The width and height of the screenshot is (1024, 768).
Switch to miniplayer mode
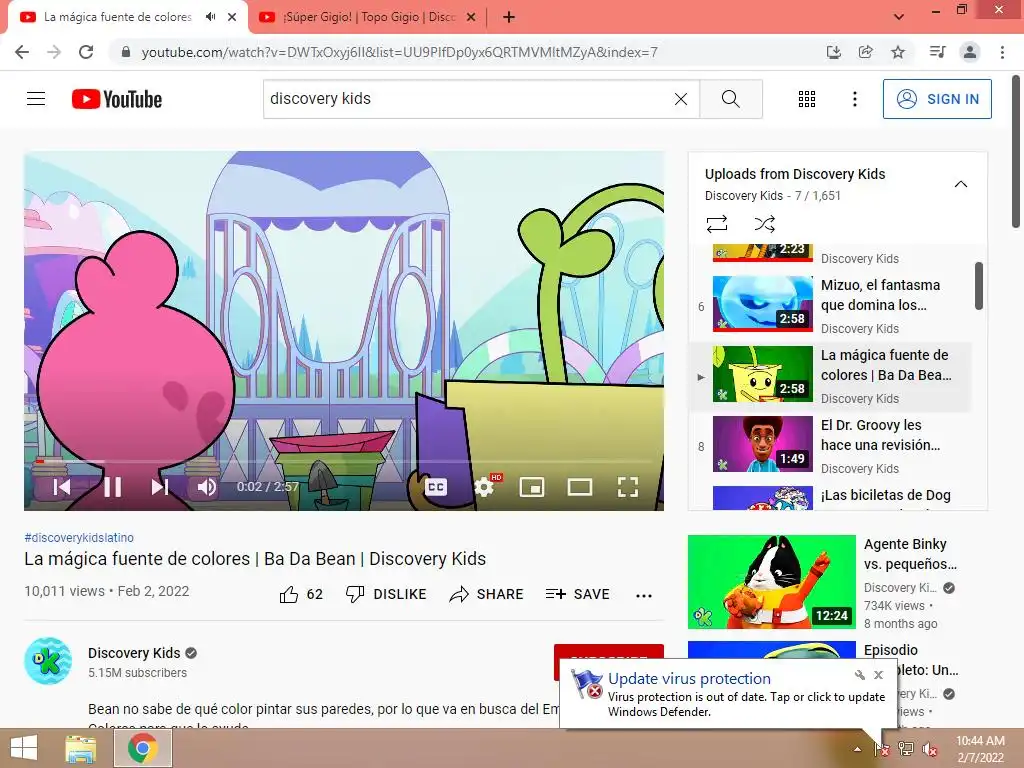tap(532, 487)
